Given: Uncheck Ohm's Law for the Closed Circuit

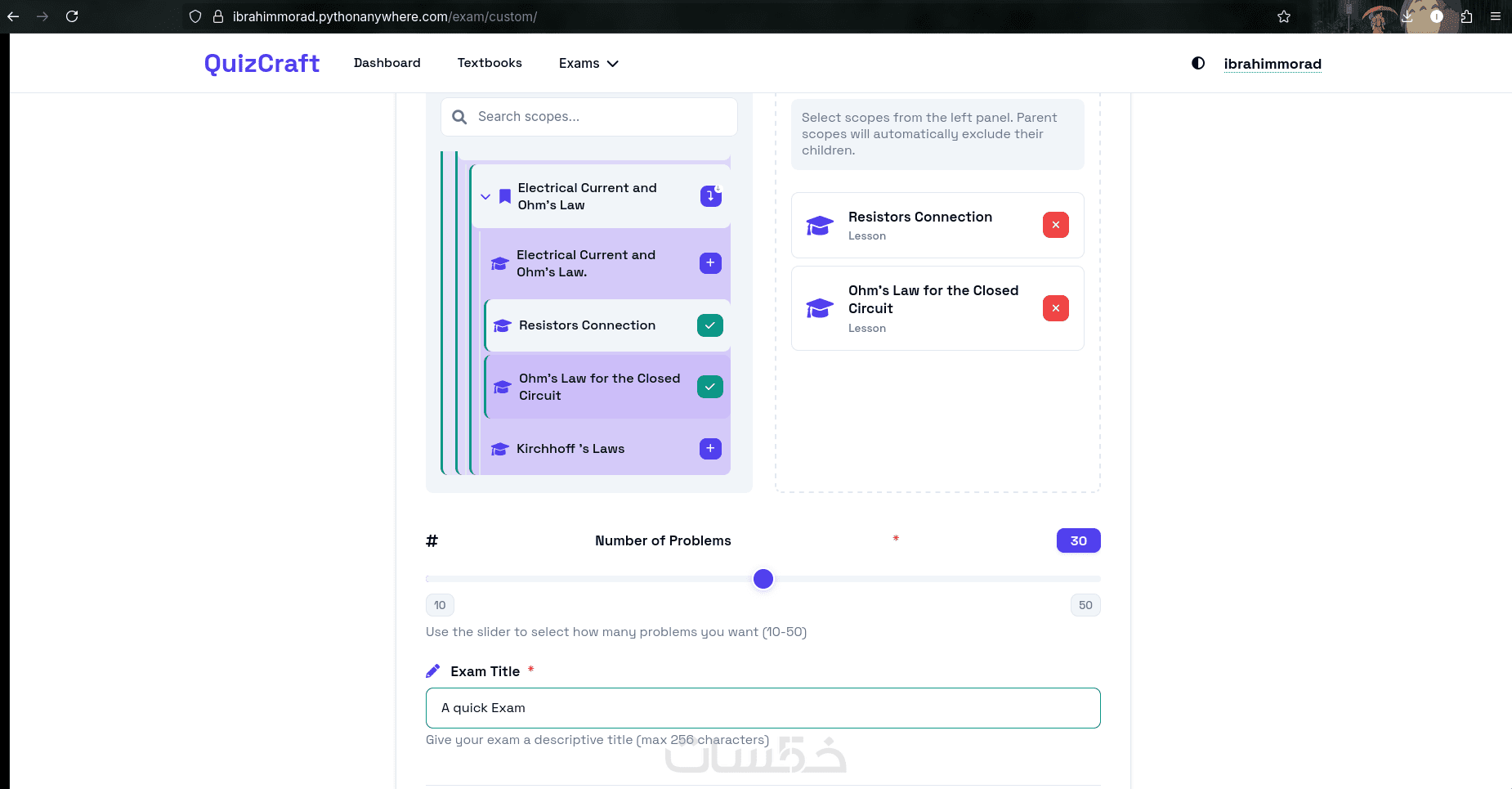Looking at the screenshot, I should (710, 387).
